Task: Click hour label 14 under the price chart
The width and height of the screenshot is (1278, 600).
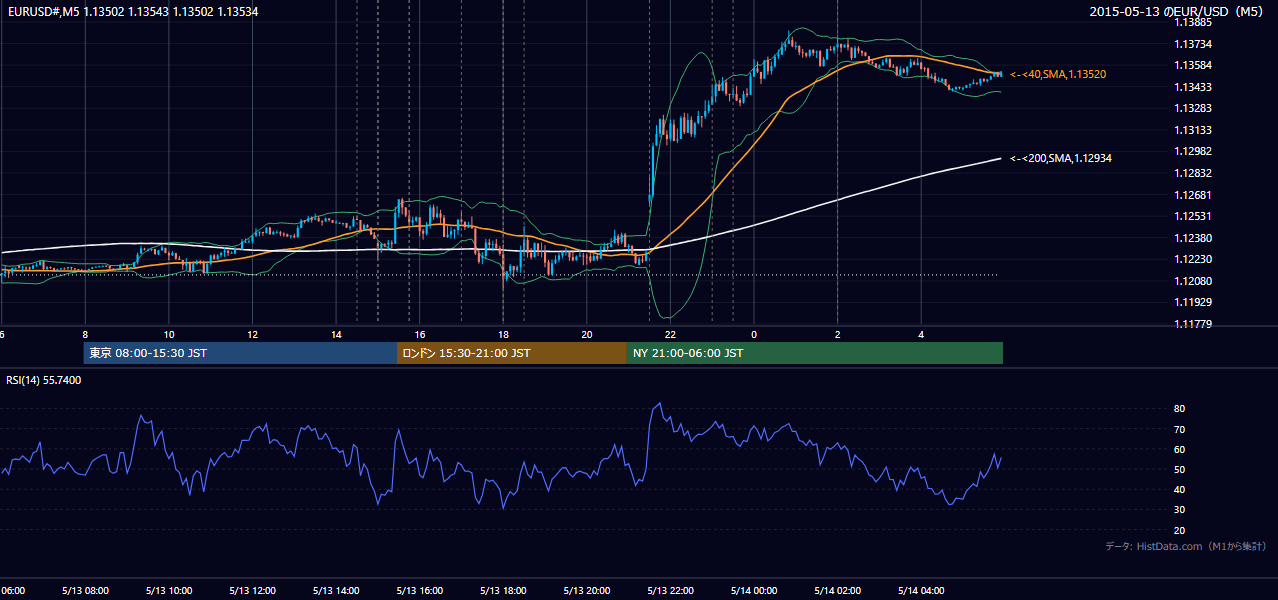Action: (x=336, y=334)
